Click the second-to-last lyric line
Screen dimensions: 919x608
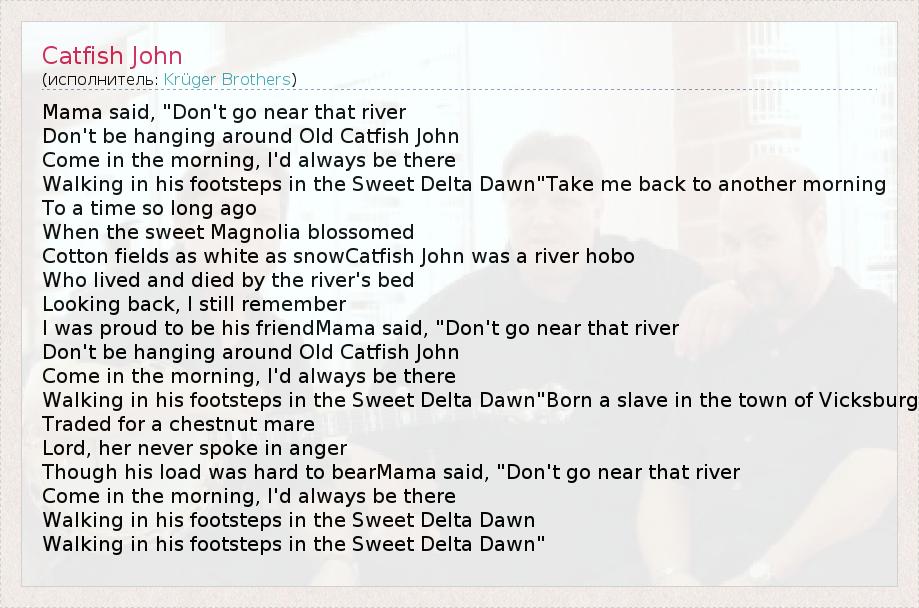288,520
